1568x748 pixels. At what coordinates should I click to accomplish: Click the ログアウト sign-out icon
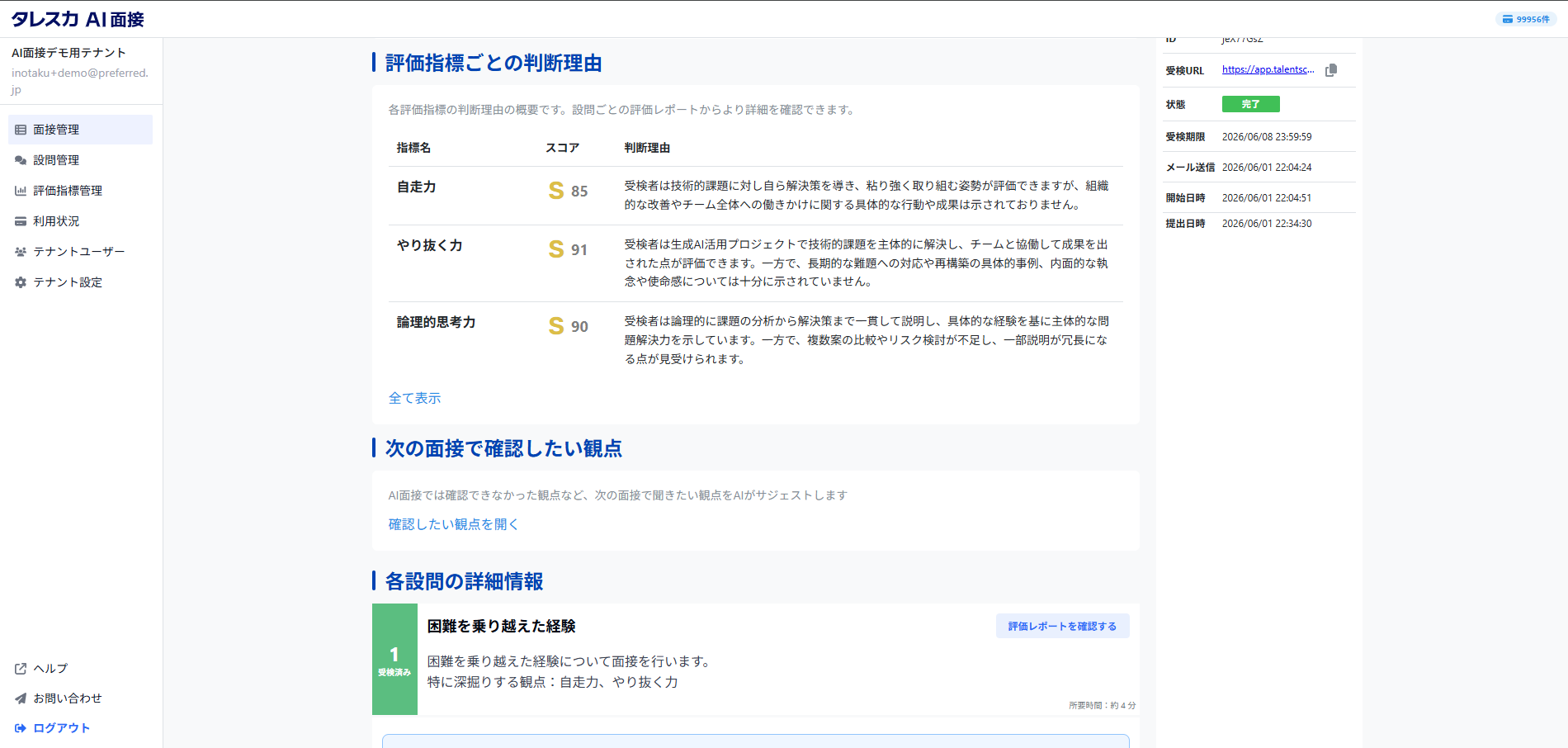pyautogui.click(x=21, y=728)
